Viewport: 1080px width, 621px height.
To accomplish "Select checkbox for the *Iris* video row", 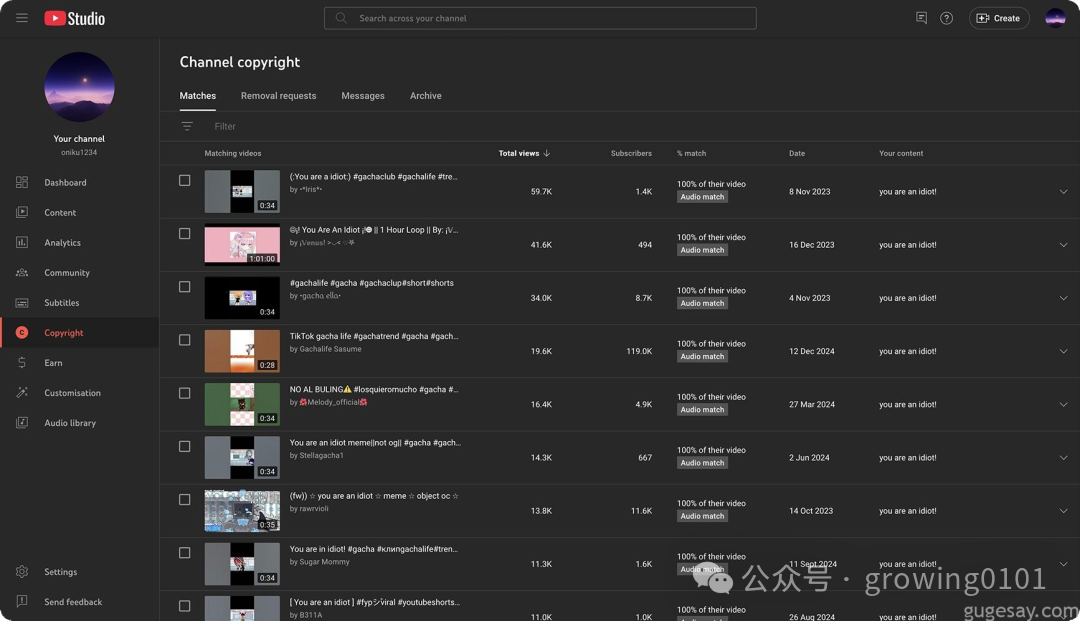I will [x=184, y=181].
